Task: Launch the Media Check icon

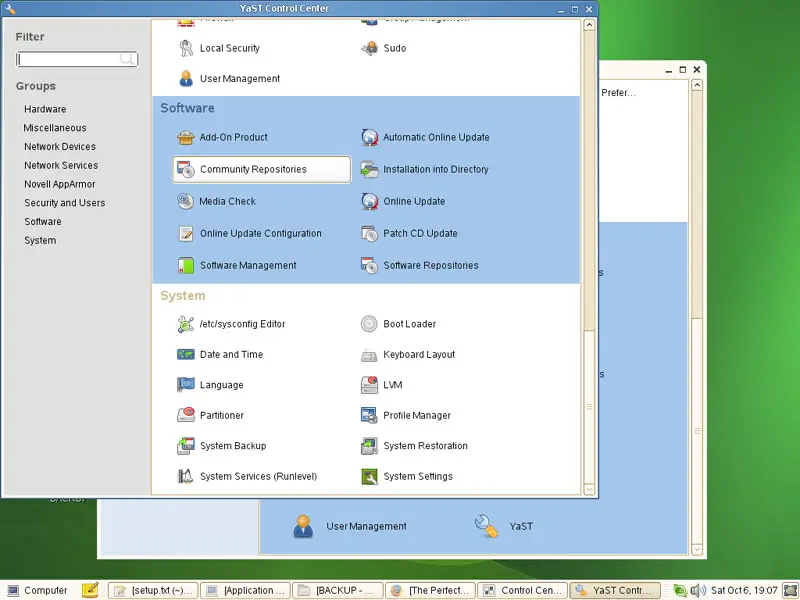Action: coord(186,202)
